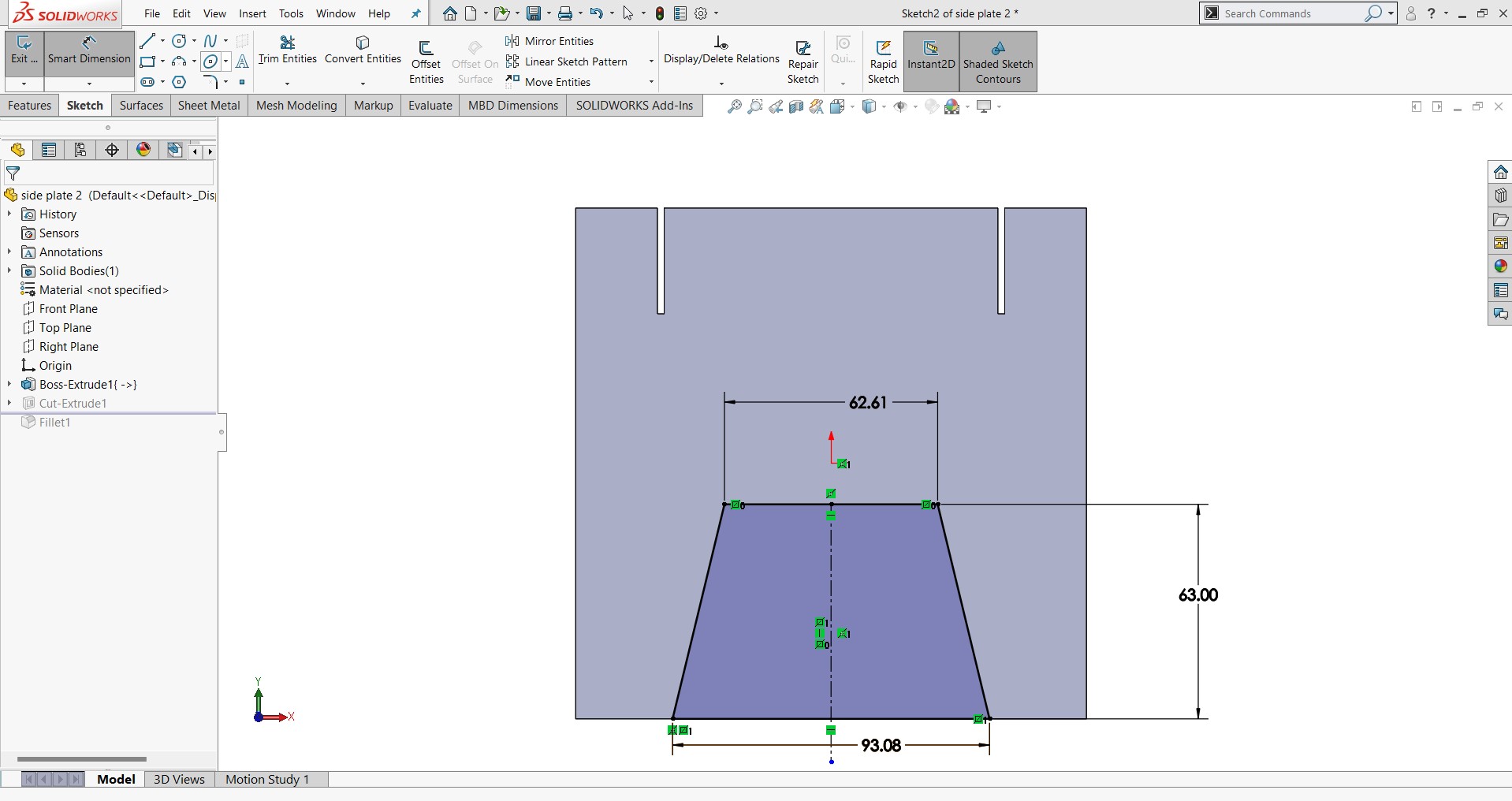
Task: Click the Undo icon
Action: (x=597, y=13)
